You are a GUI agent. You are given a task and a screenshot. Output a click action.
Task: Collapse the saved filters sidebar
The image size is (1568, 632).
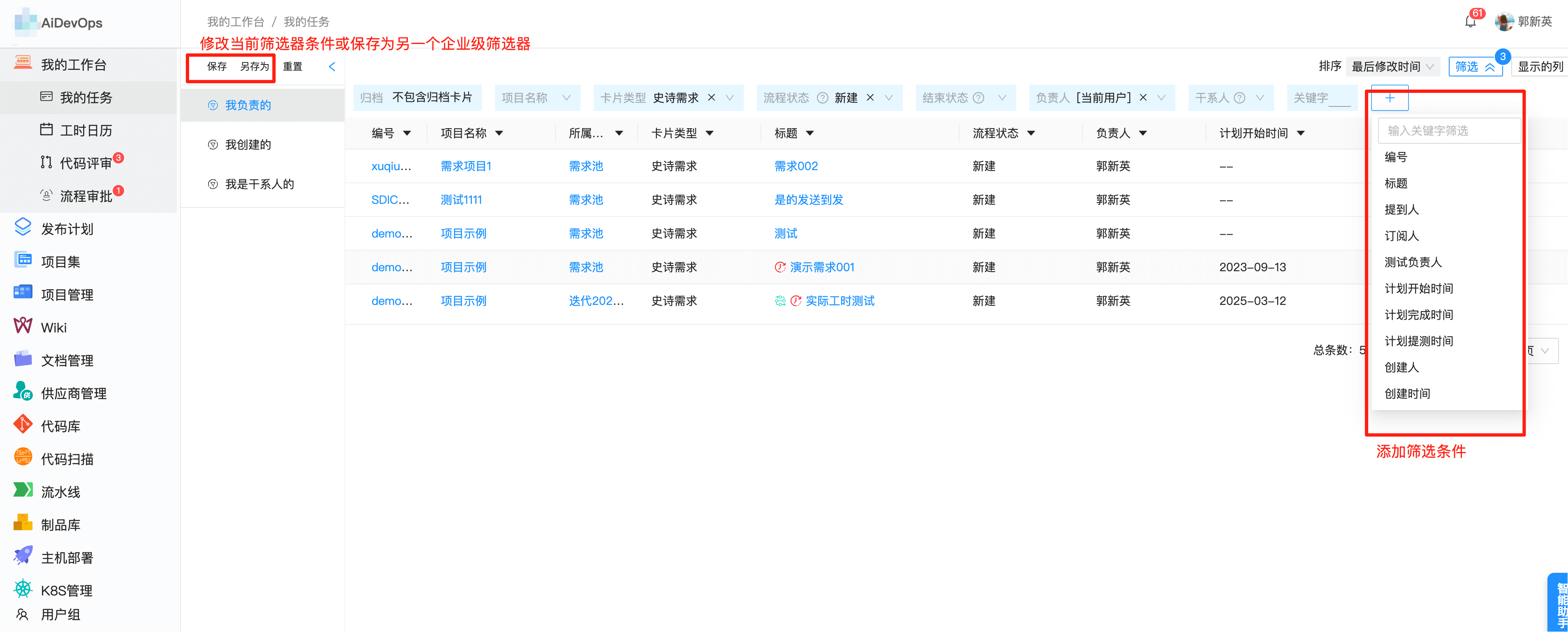pos(332,67)
